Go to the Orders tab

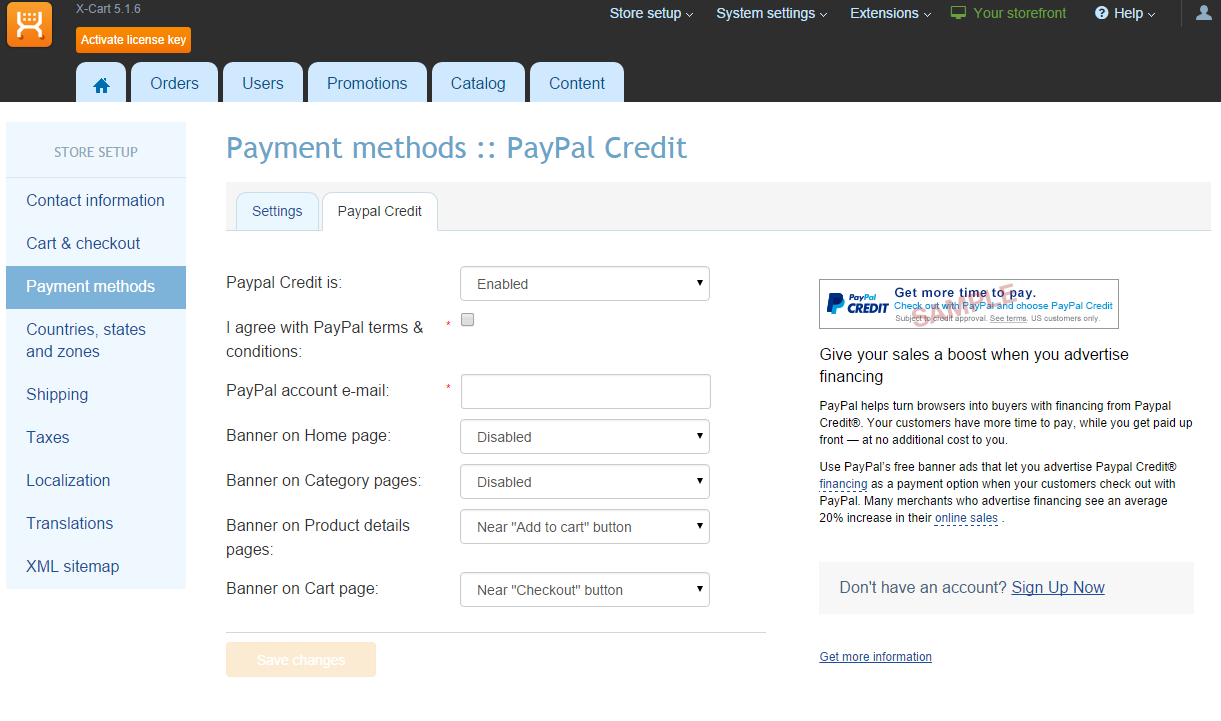pyautogui.click(x=175, y=83)
